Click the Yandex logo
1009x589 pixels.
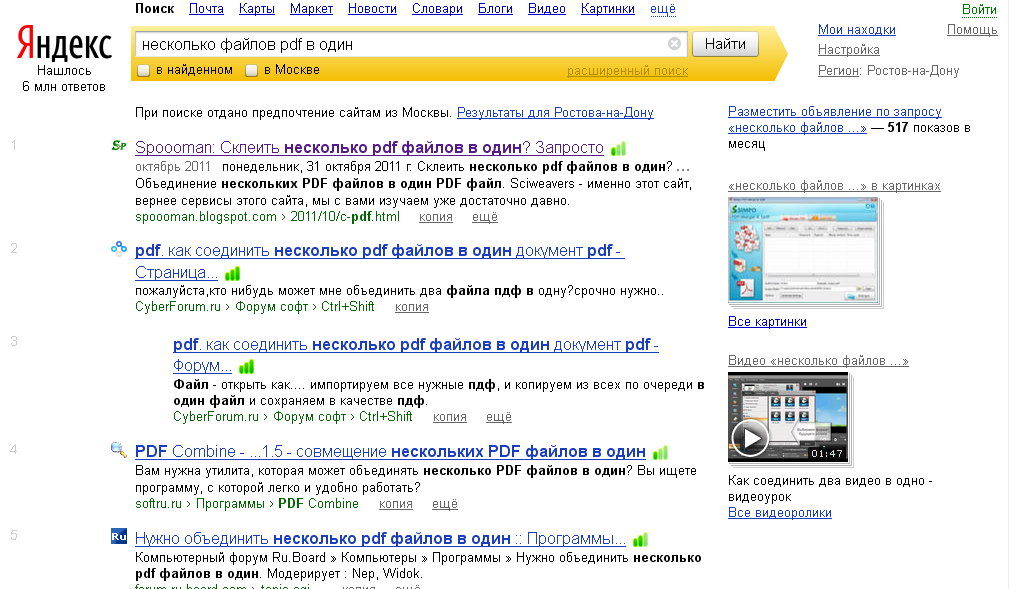64,44
